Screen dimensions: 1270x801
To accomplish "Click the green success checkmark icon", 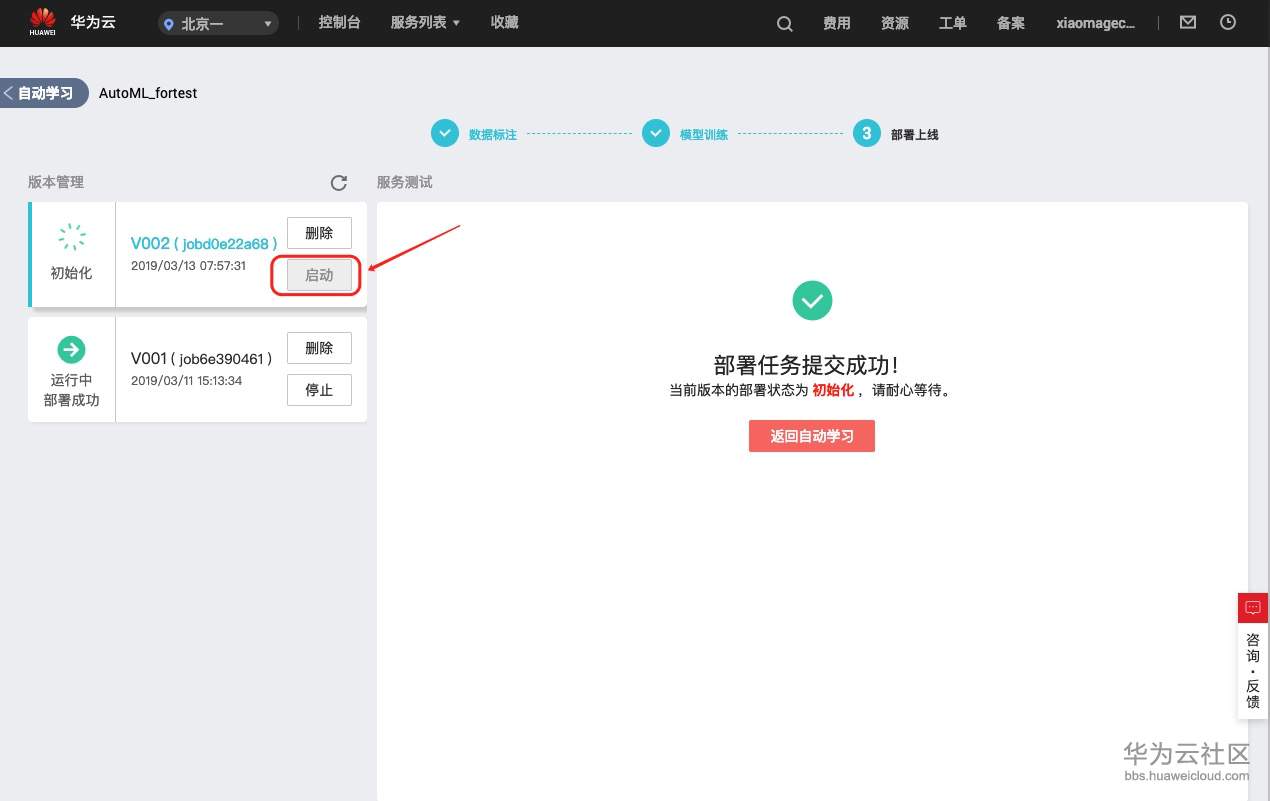I will click(812, 300).
